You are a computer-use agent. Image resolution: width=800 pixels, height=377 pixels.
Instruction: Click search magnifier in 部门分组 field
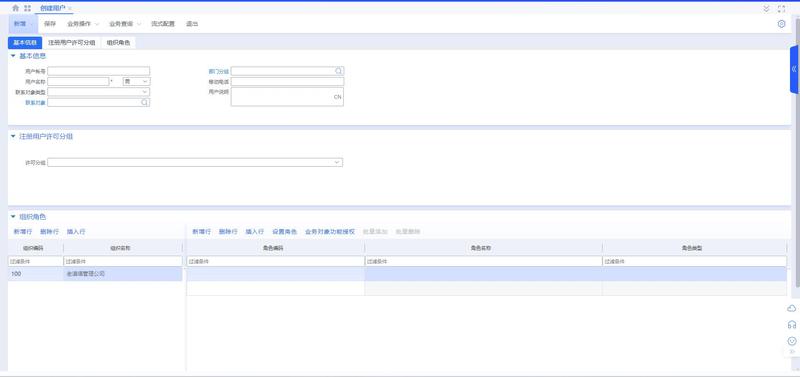(339, 71)
